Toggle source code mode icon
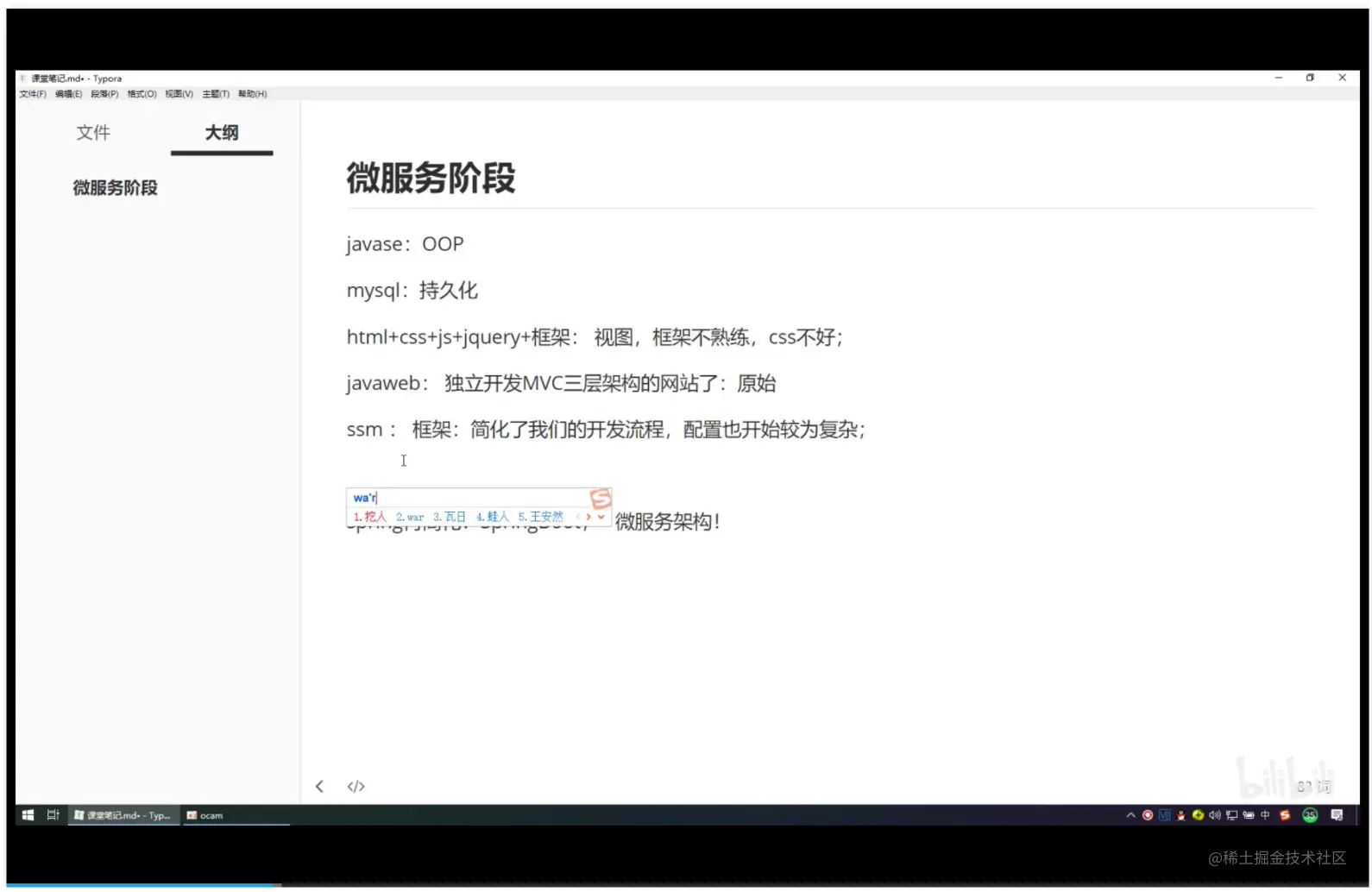The width and height of the screenshot is (1372, 892). (356, 787)
